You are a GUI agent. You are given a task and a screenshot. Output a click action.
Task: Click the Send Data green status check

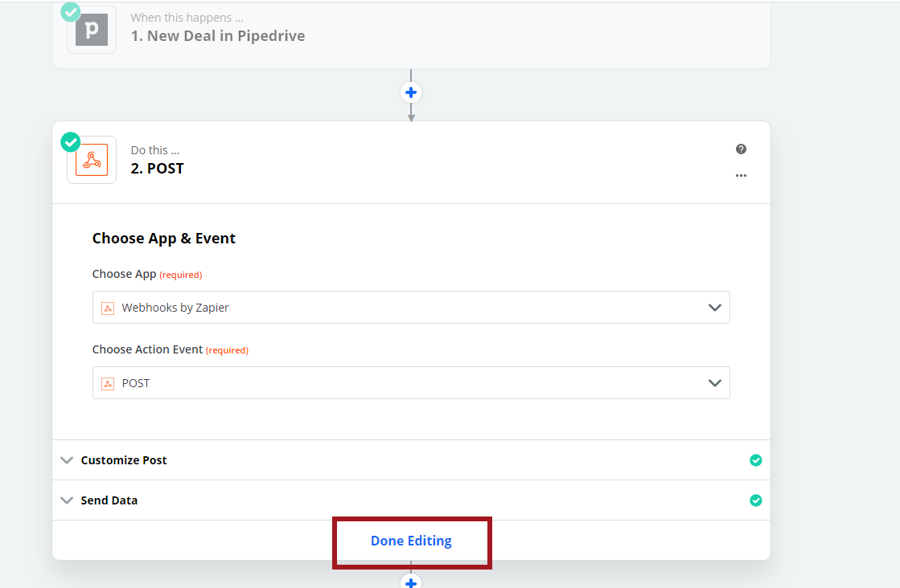(x=756, y=500)
